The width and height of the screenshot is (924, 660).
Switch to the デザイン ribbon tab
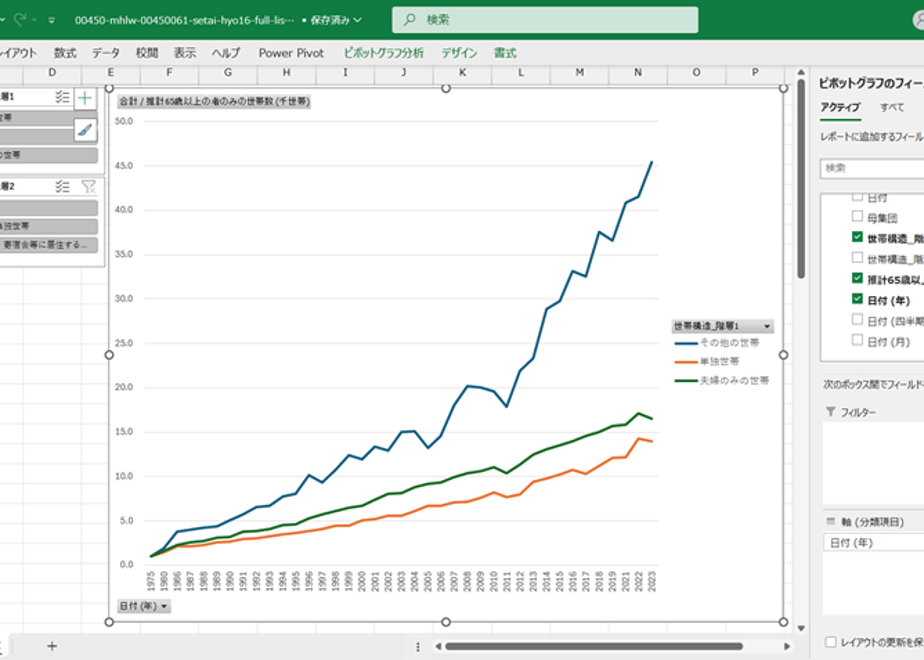[x=459, y=53]
